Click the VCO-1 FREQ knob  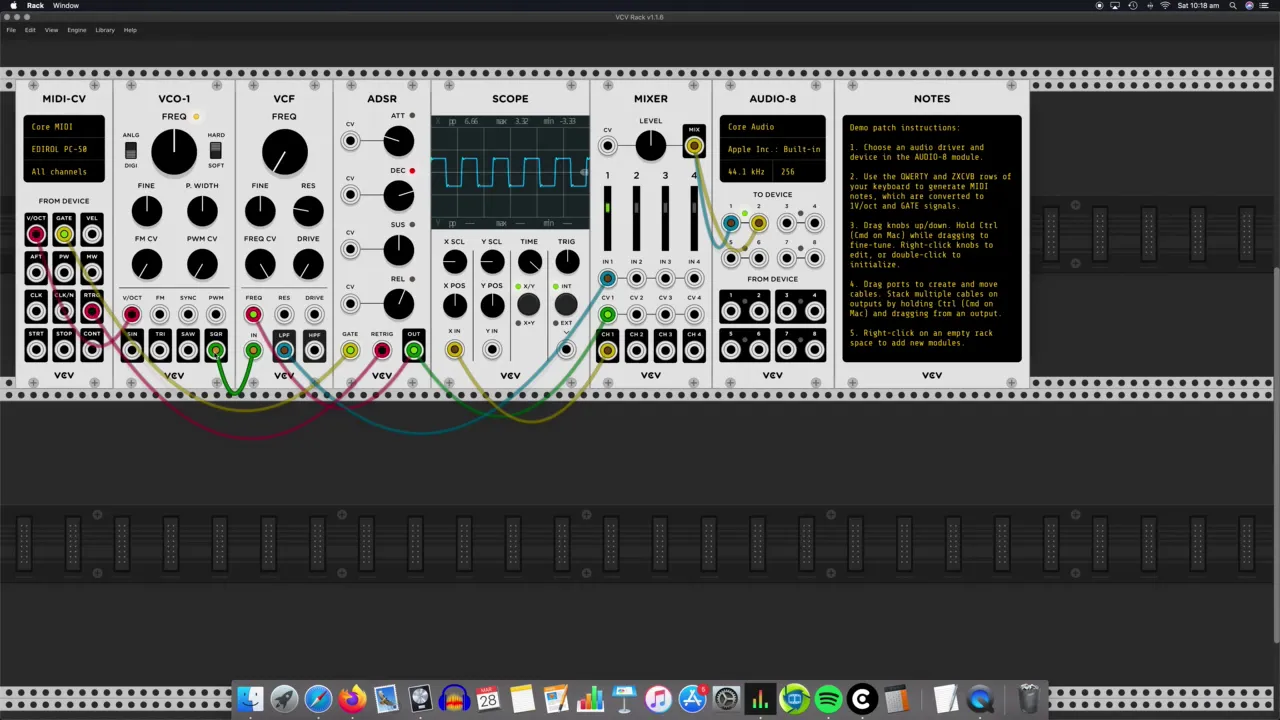point(174,151)
